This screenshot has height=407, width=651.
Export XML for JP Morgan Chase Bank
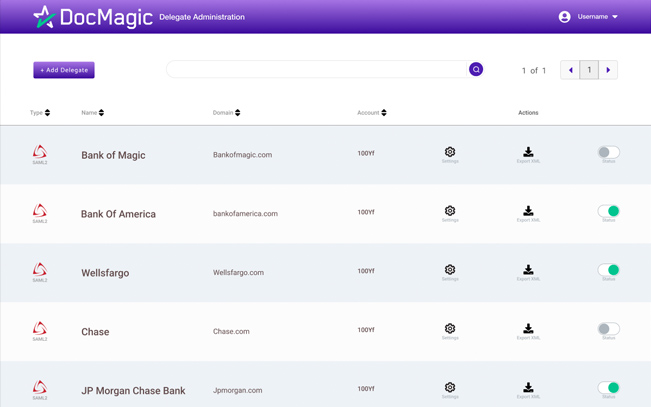point(528,388)
